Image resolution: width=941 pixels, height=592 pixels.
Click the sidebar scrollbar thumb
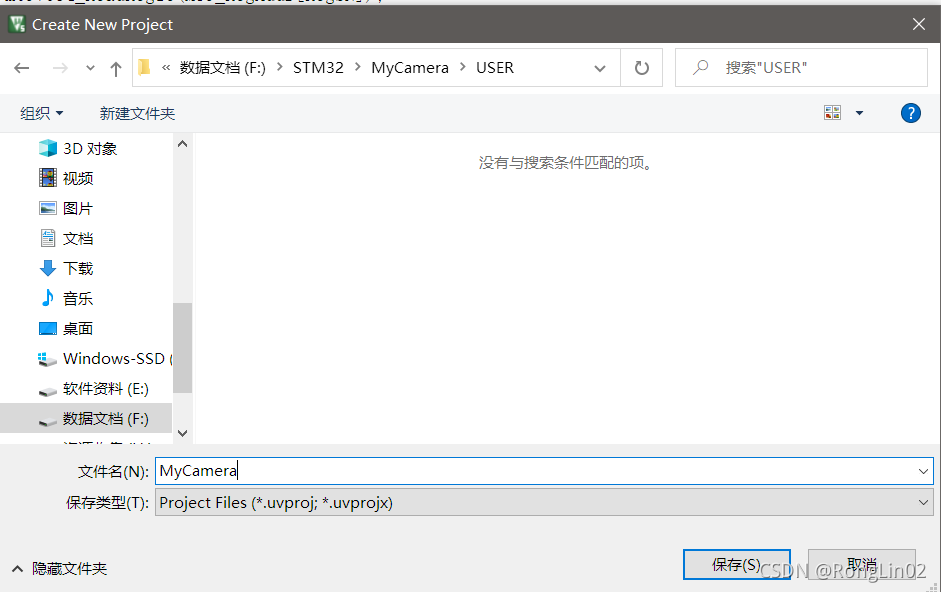[182, 348]
